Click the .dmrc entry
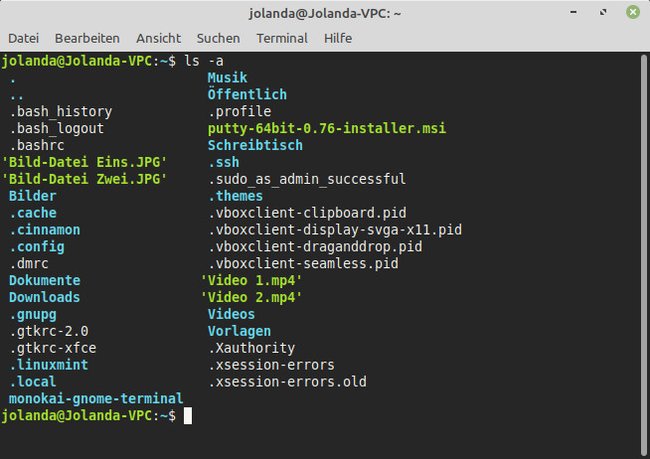650x459 pixels. 29,264
